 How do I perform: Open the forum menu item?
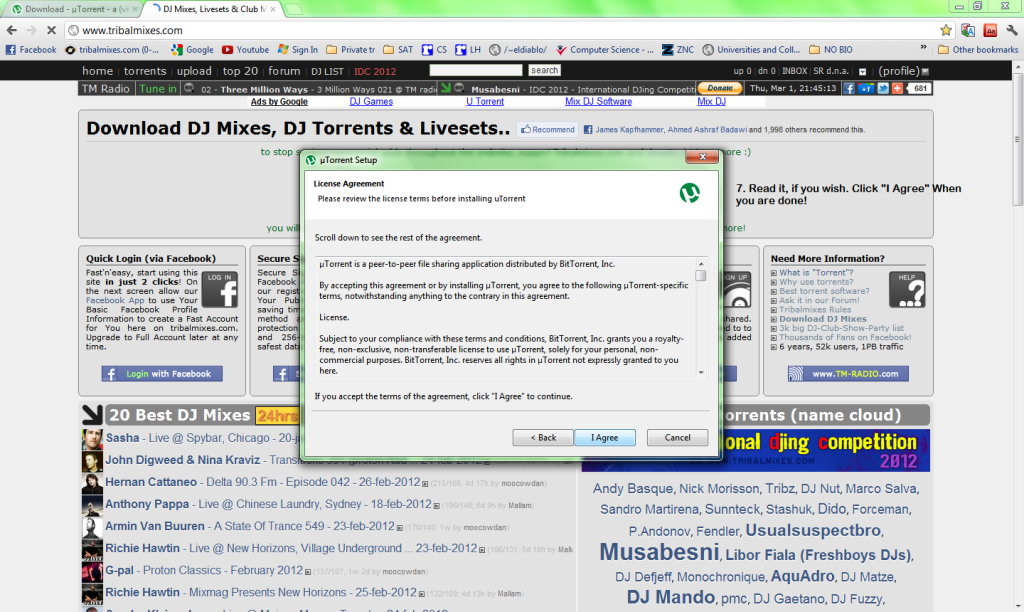point(284,71)
